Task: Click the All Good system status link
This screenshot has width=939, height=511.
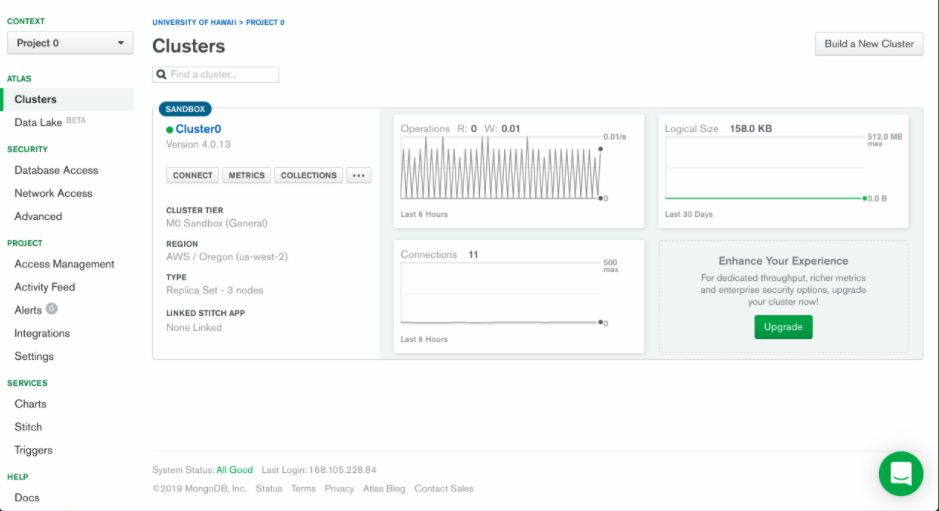Action: [x=234, y=470]
